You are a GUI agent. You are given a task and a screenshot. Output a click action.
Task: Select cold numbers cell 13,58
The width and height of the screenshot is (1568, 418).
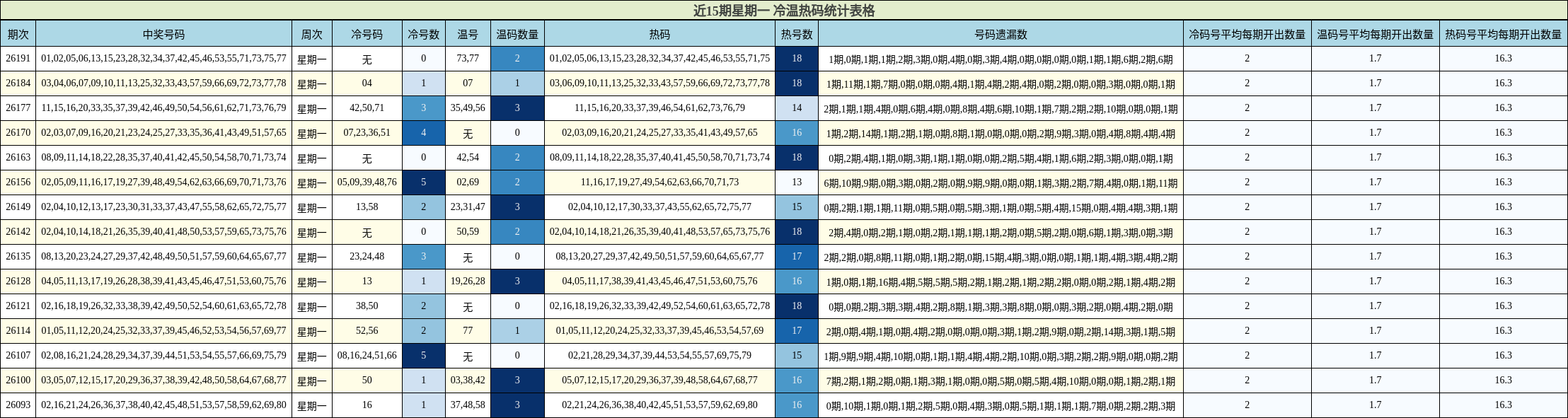(x=367, y=207)
